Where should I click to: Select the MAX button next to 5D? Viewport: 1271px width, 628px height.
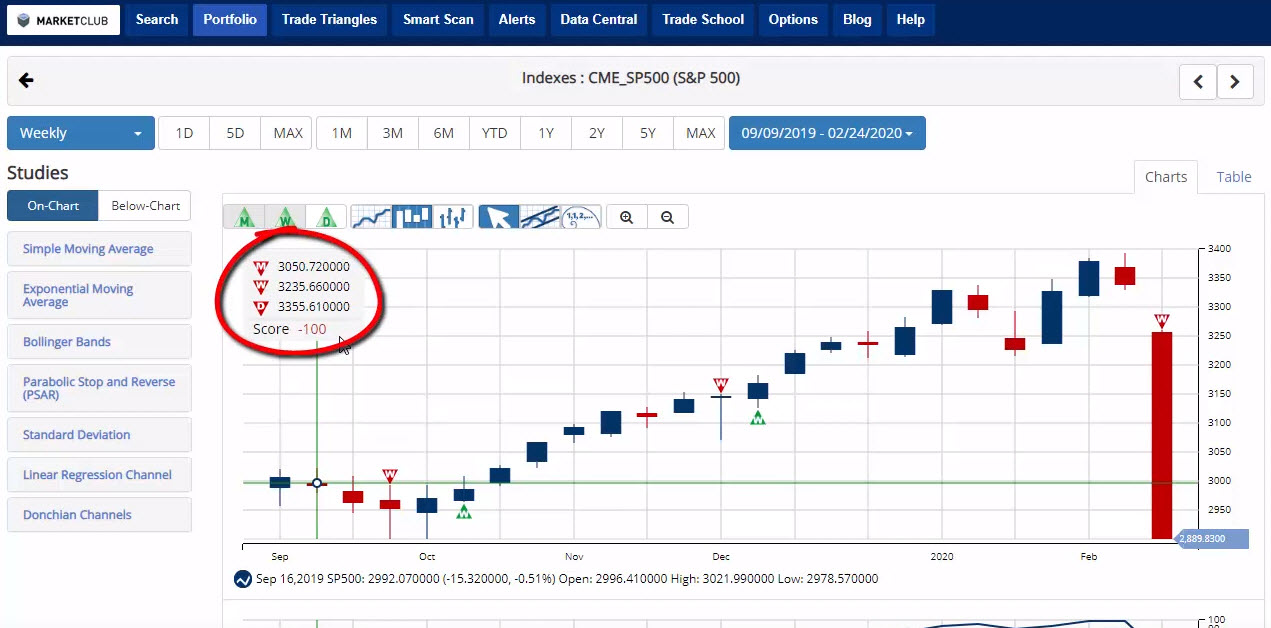(287, 133)
